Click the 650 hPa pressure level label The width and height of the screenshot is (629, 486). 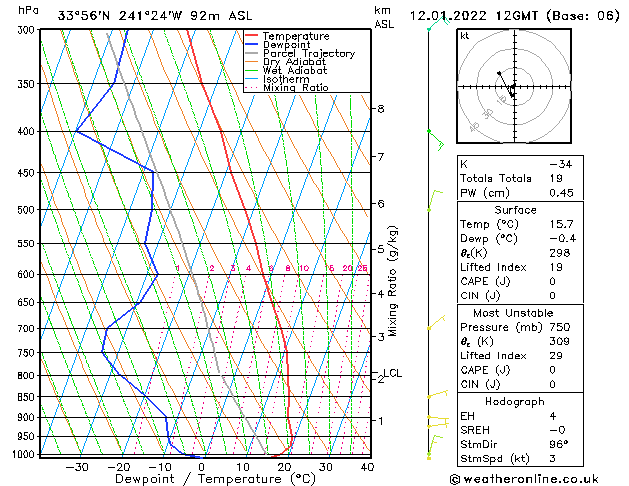[28, 302]
